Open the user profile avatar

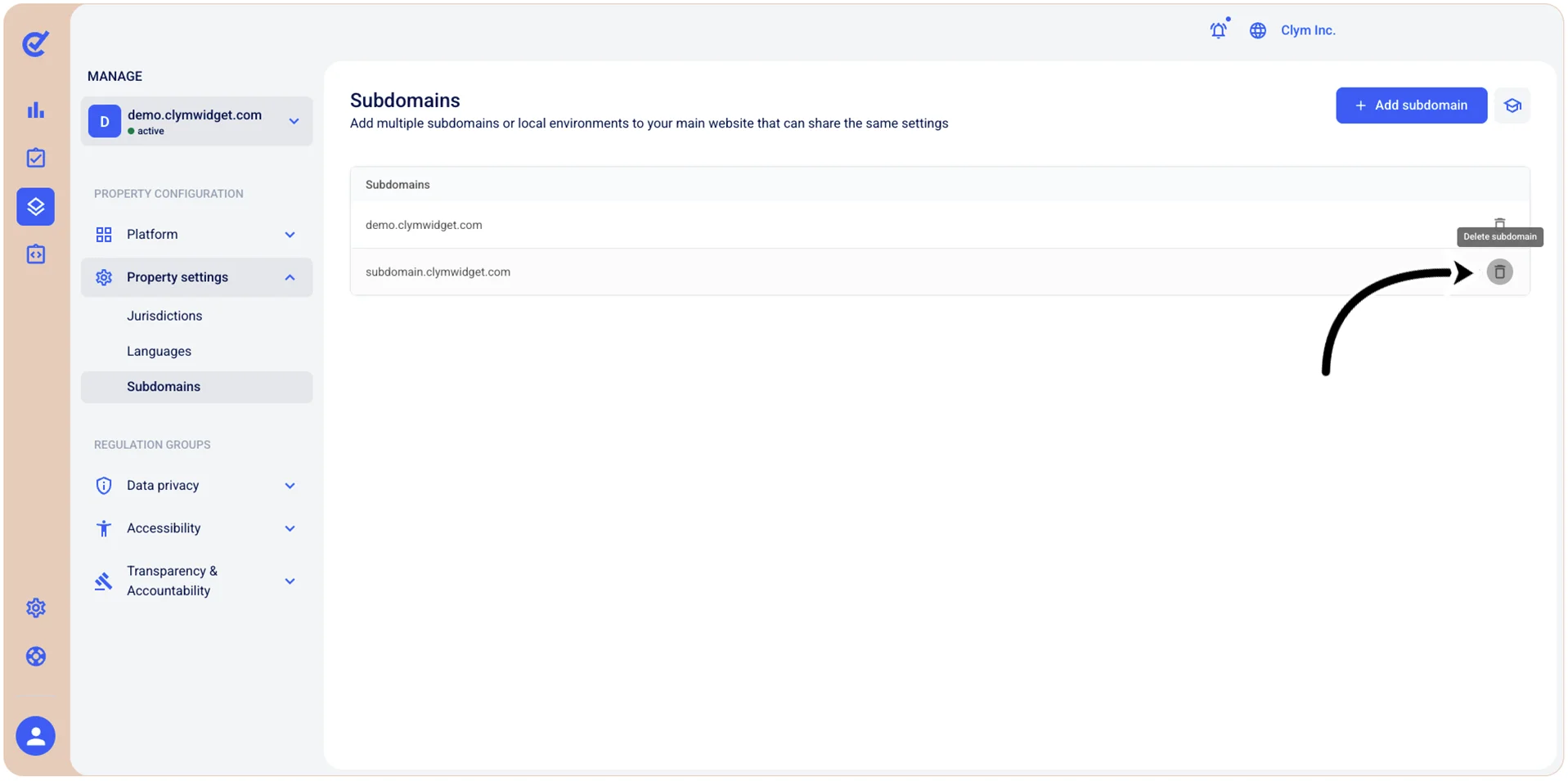pyautogui.click(x=35, y=736)
